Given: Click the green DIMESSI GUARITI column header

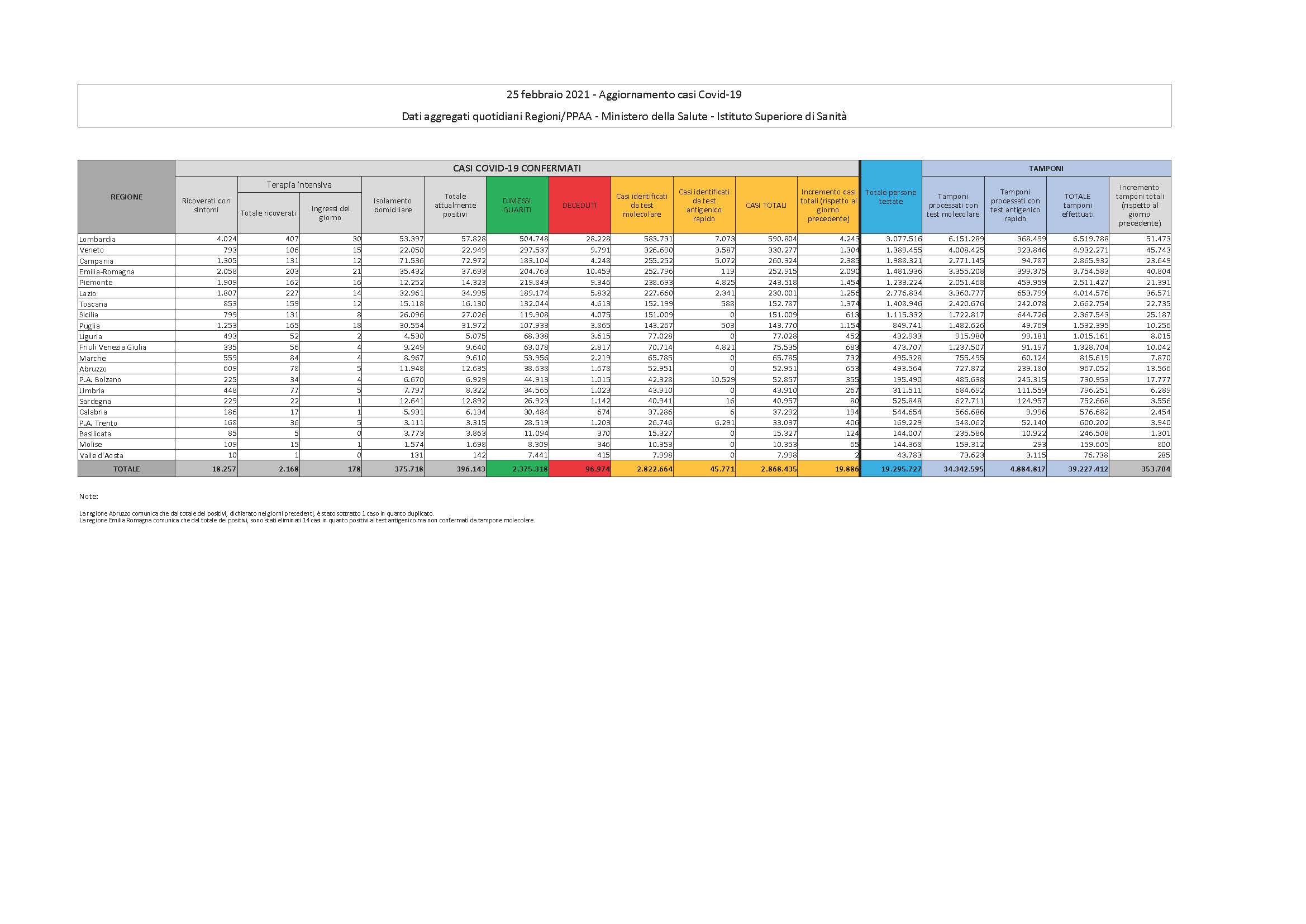Looking at the screenshot, I should (x=517, y=205).
